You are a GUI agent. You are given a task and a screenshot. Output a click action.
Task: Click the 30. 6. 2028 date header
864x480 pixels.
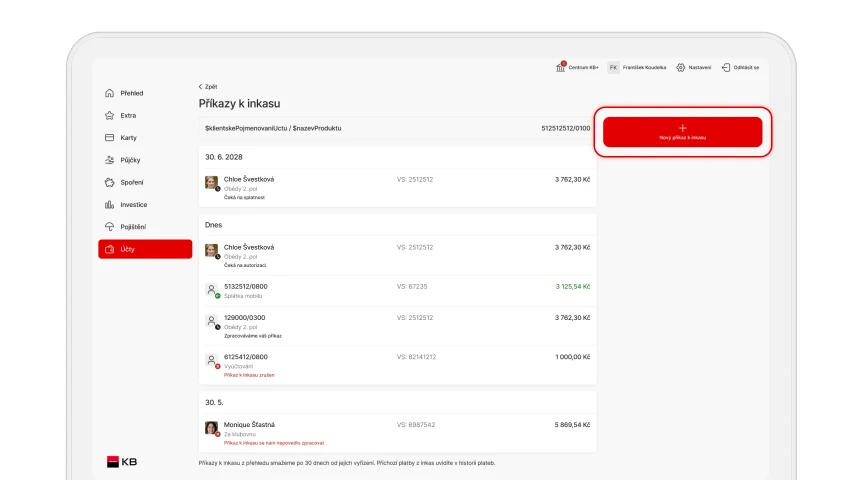pos(224,157)
